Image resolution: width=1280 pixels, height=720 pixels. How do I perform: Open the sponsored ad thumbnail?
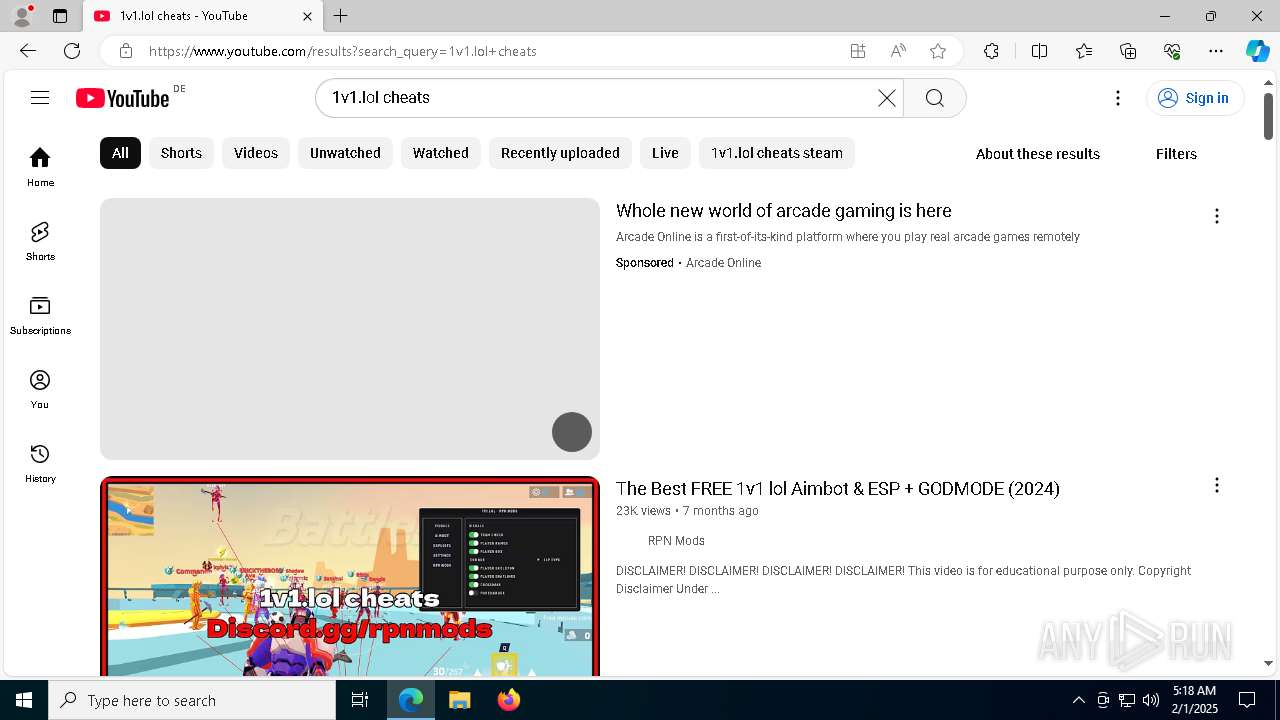click(x=350, y=329)
